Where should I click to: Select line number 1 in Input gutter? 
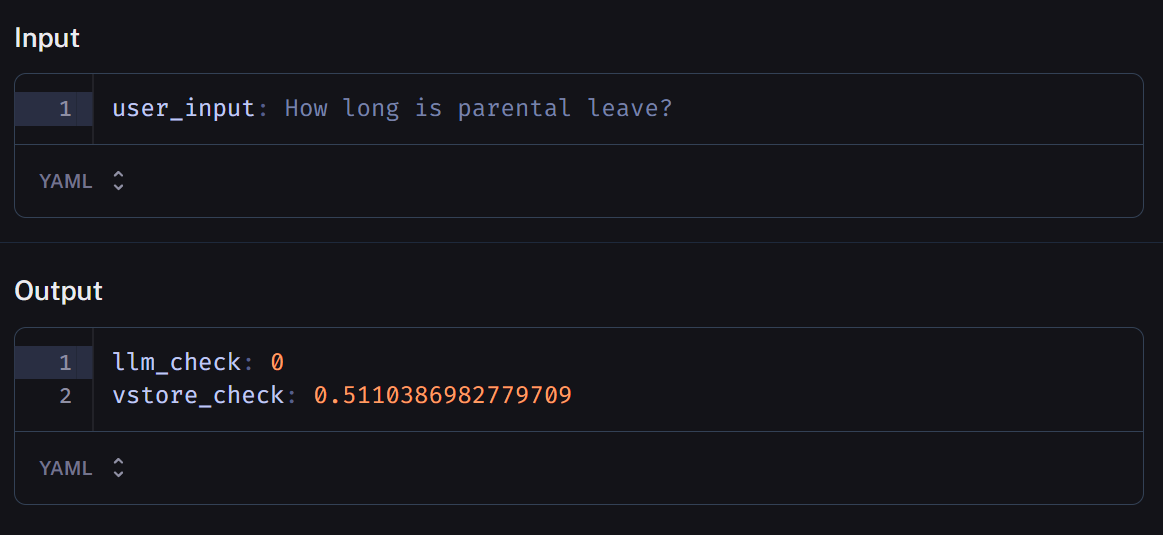point(65,108)
